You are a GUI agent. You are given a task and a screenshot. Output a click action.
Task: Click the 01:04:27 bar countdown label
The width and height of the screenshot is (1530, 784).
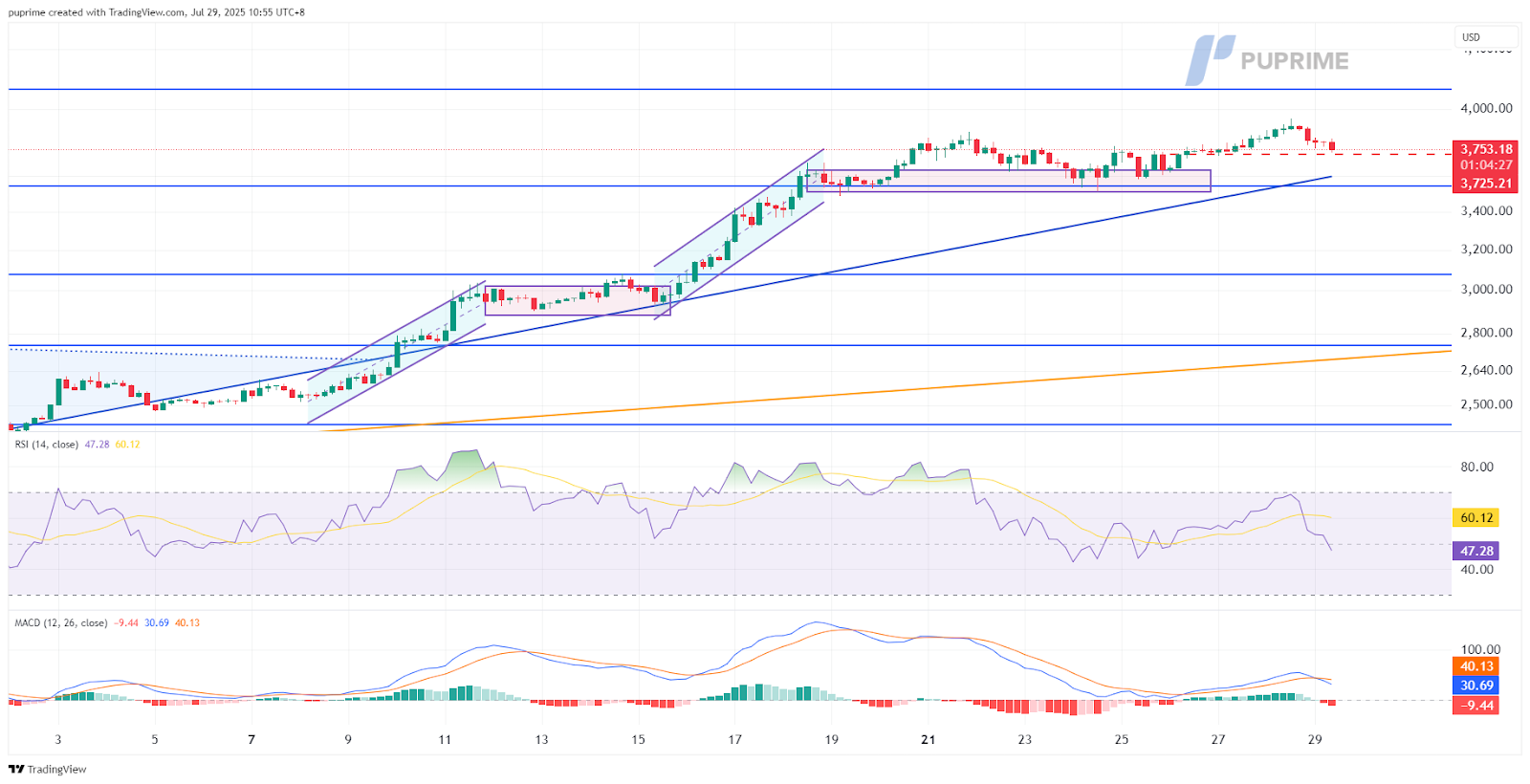coord(1486,165)
